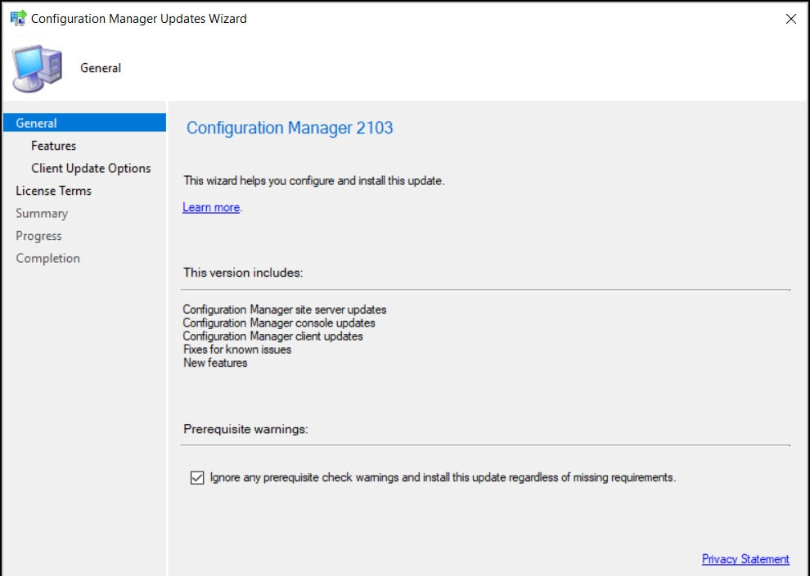This screenshot has width=810, height=576.
Task: Open the License Terms step
Action: pos(53,191)
